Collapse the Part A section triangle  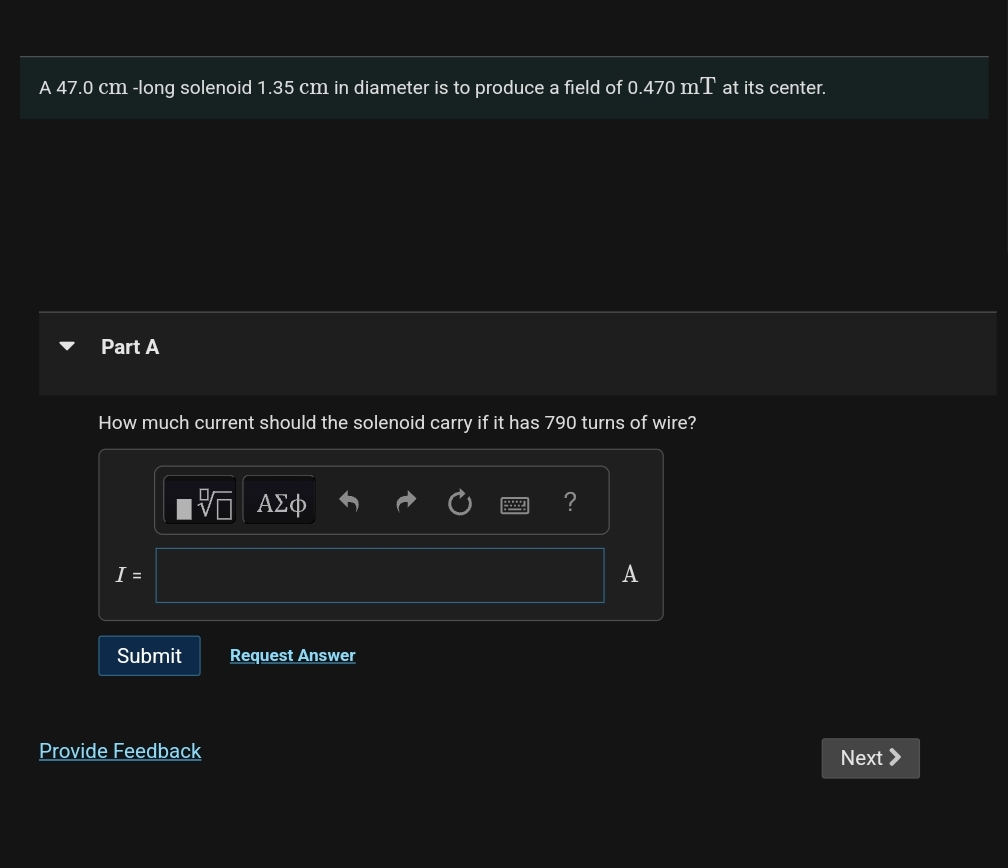point(67,346)
